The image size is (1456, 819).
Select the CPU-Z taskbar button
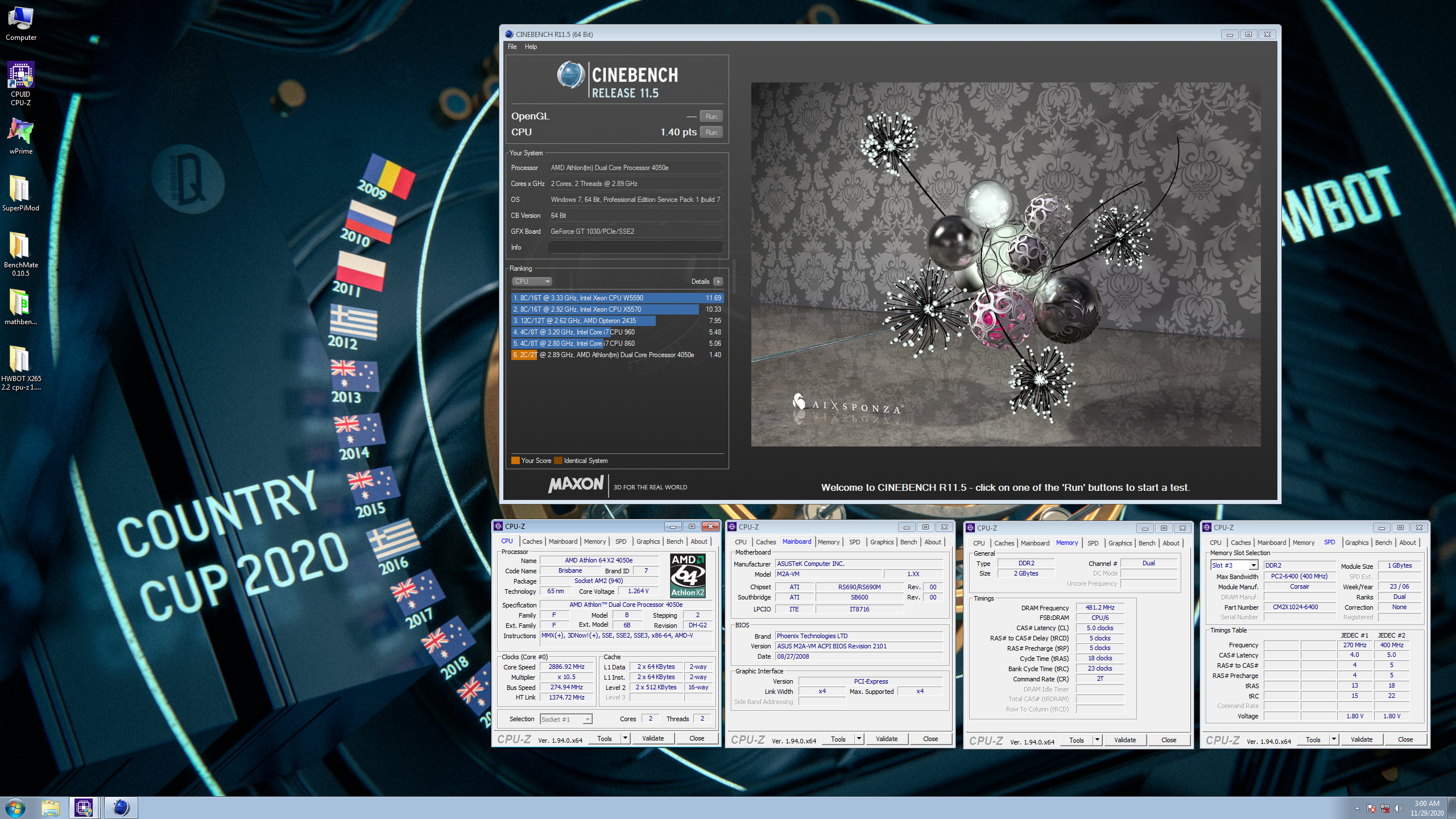[84, 808]
